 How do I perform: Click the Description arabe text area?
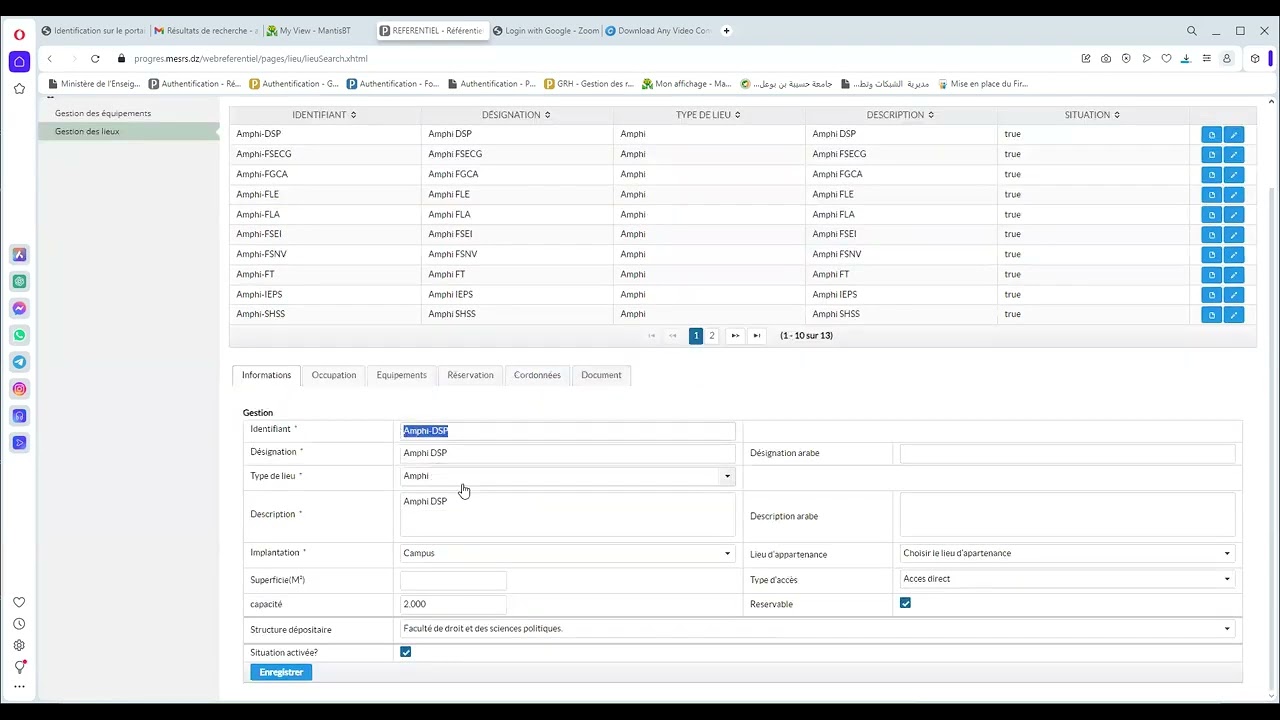1067,515
